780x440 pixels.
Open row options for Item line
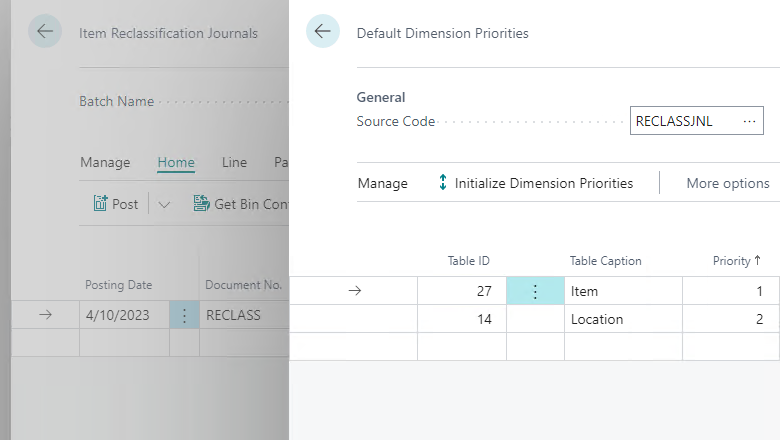(x=535, y=291)
